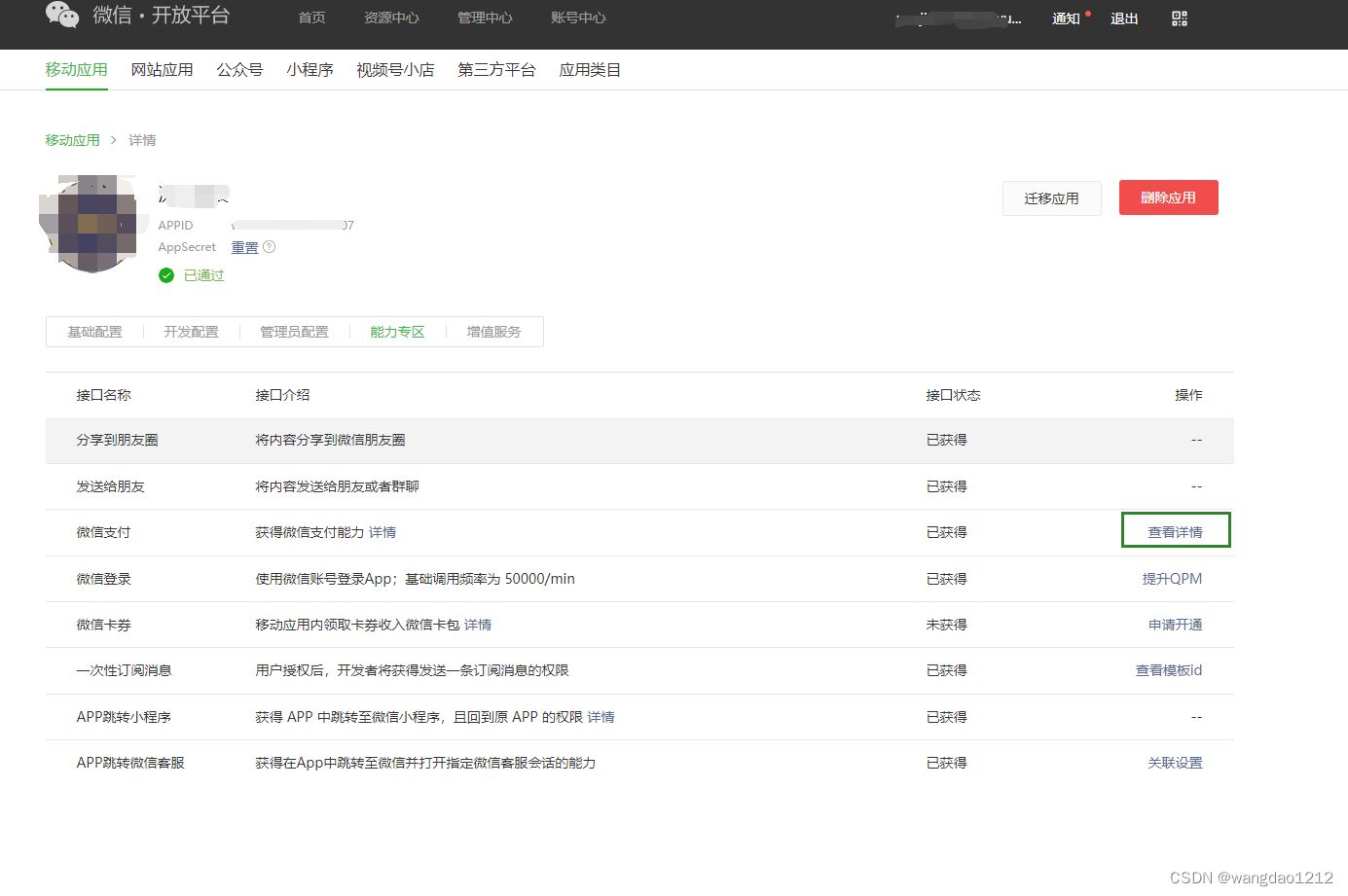
Task: Open 账号中心 in the top navigation
Action: (578, 18)
